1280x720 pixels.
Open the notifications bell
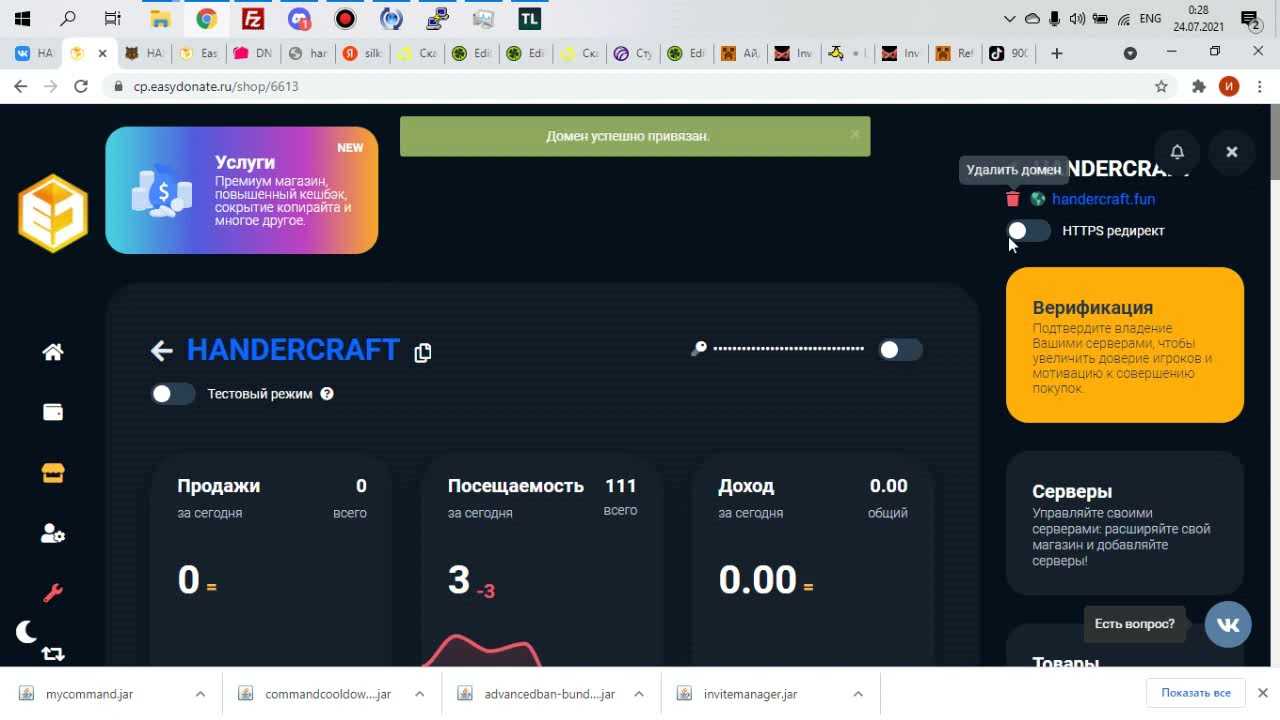tap(1177, 152)
